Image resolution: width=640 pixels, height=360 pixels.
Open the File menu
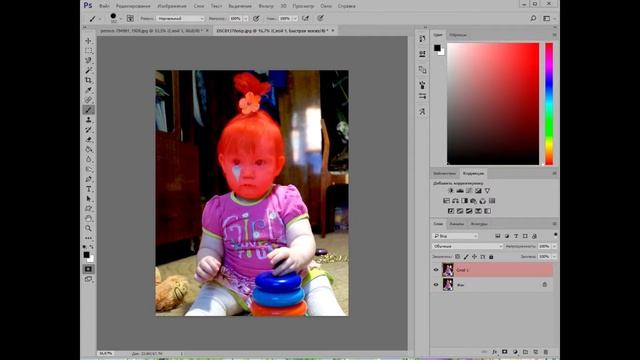pyautogui.click(x=104, y=6)
